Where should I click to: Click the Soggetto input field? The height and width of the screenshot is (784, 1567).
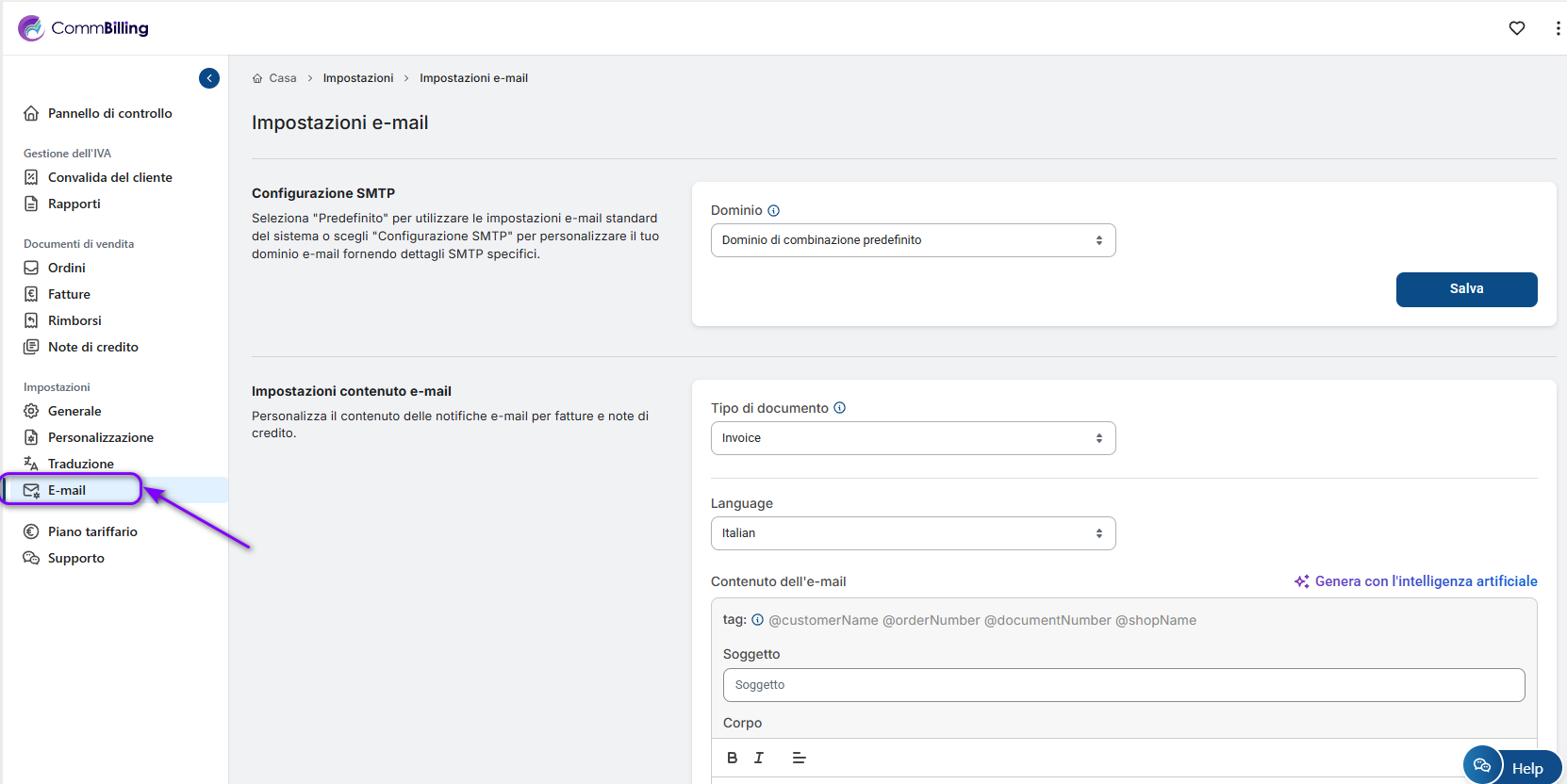(x=1123, y=685)
